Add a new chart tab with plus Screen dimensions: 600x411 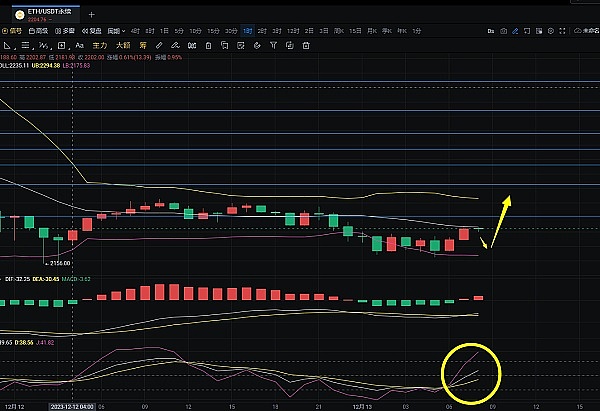pyautogui.click(x=92, y=14)
